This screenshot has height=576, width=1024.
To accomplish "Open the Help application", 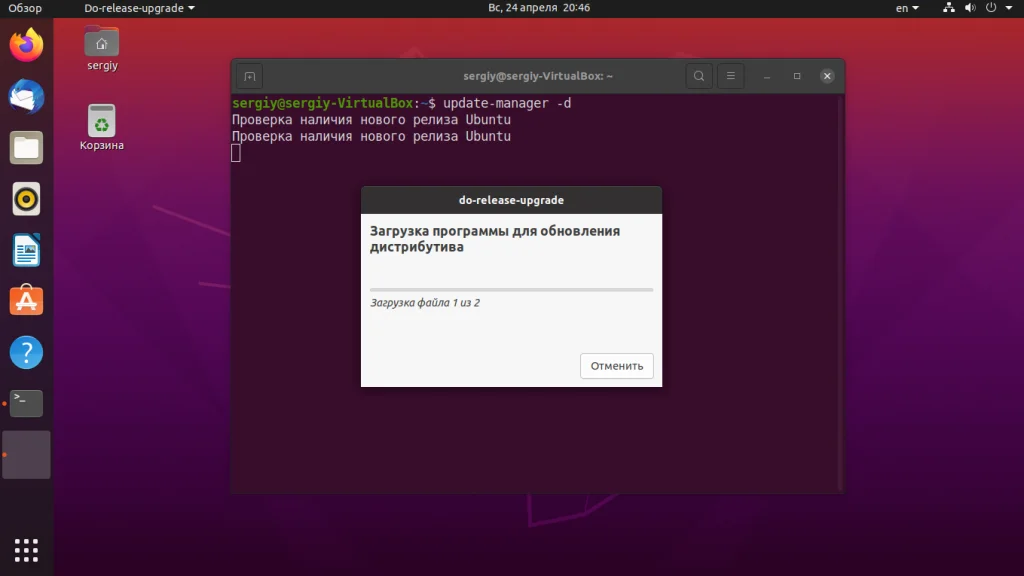I will 25,352.
